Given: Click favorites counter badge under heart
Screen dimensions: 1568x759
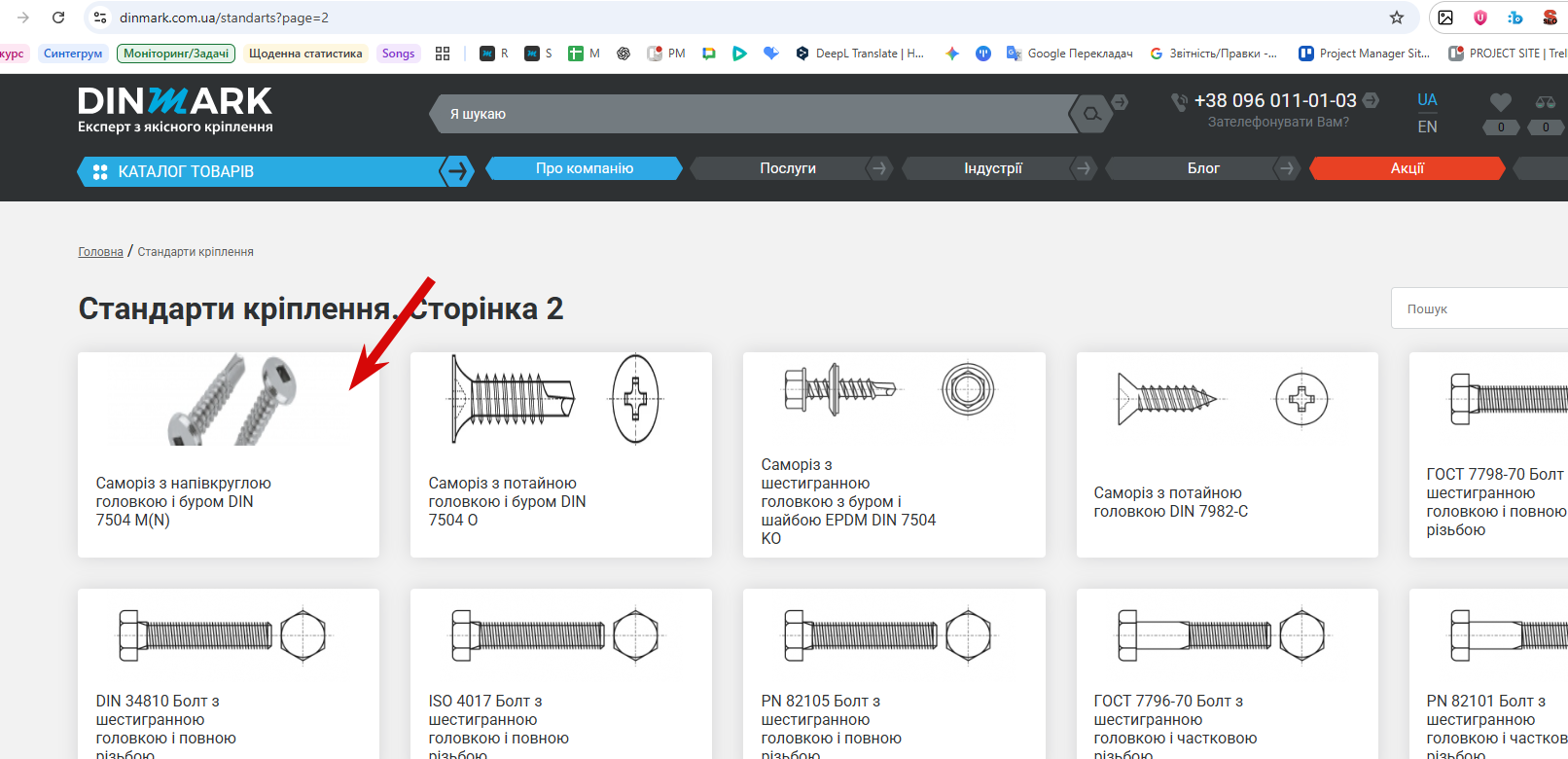Looking at the screenshot, I should (1501, 127).
